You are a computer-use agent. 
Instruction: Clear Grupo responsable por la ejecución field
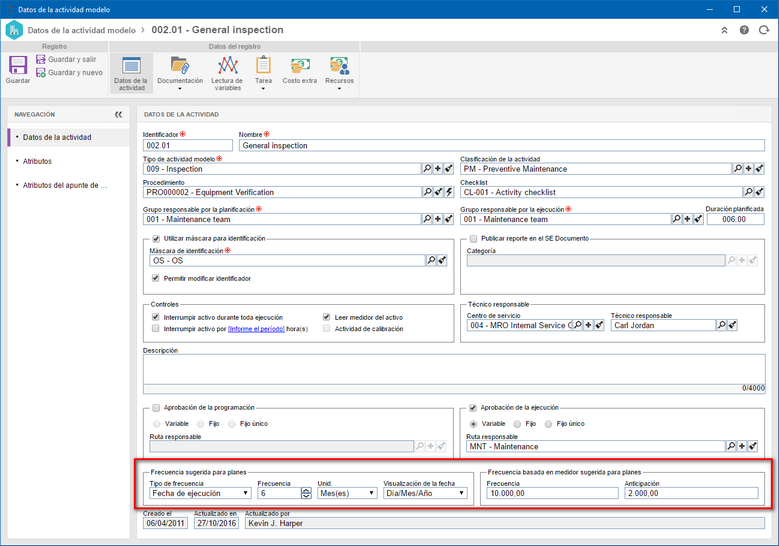[x=698, y=219]
